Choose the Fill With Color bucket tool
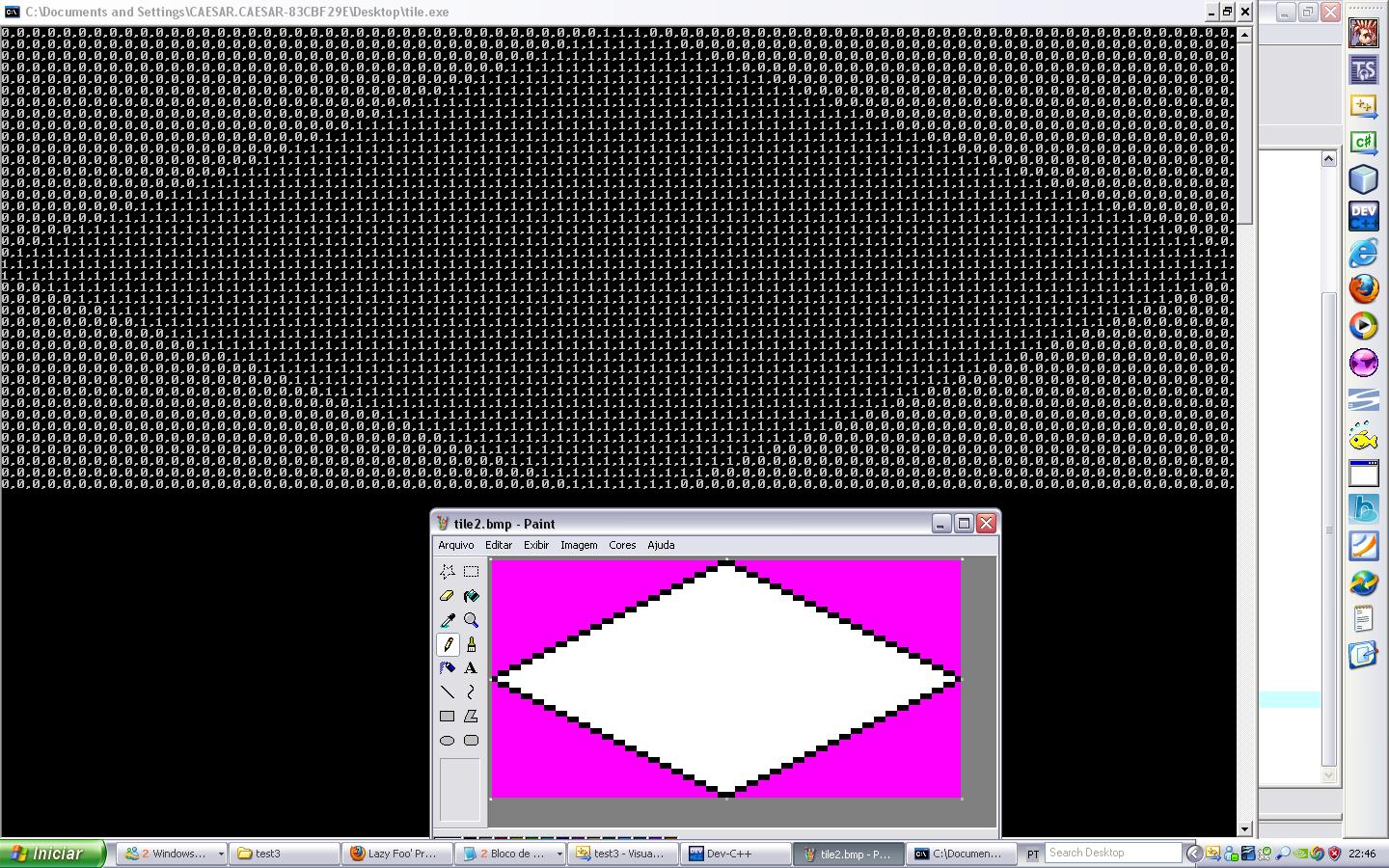The image size is (1389, 868). tap(471, 596)
